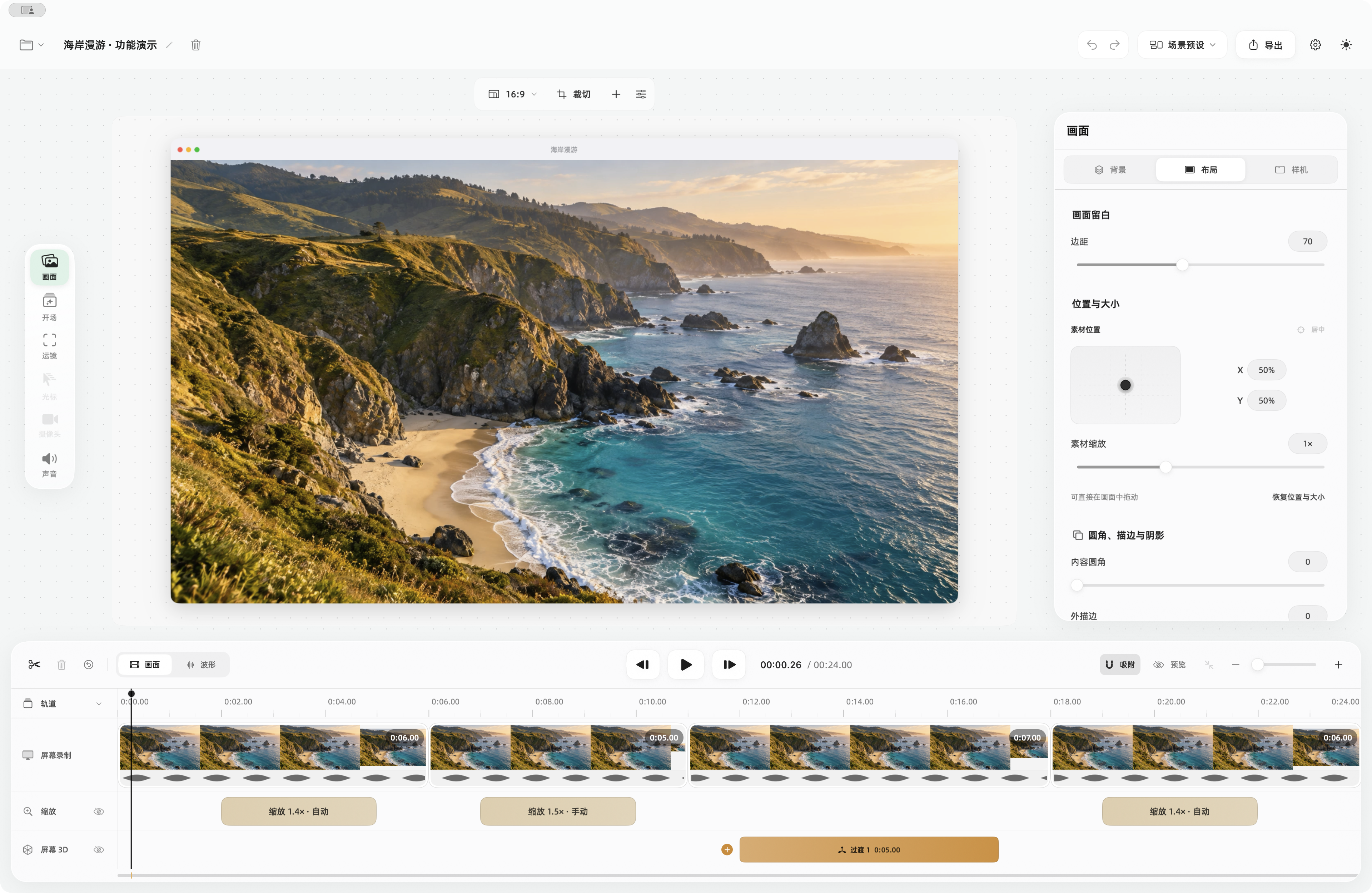Click the 居中 center button

1311,329
